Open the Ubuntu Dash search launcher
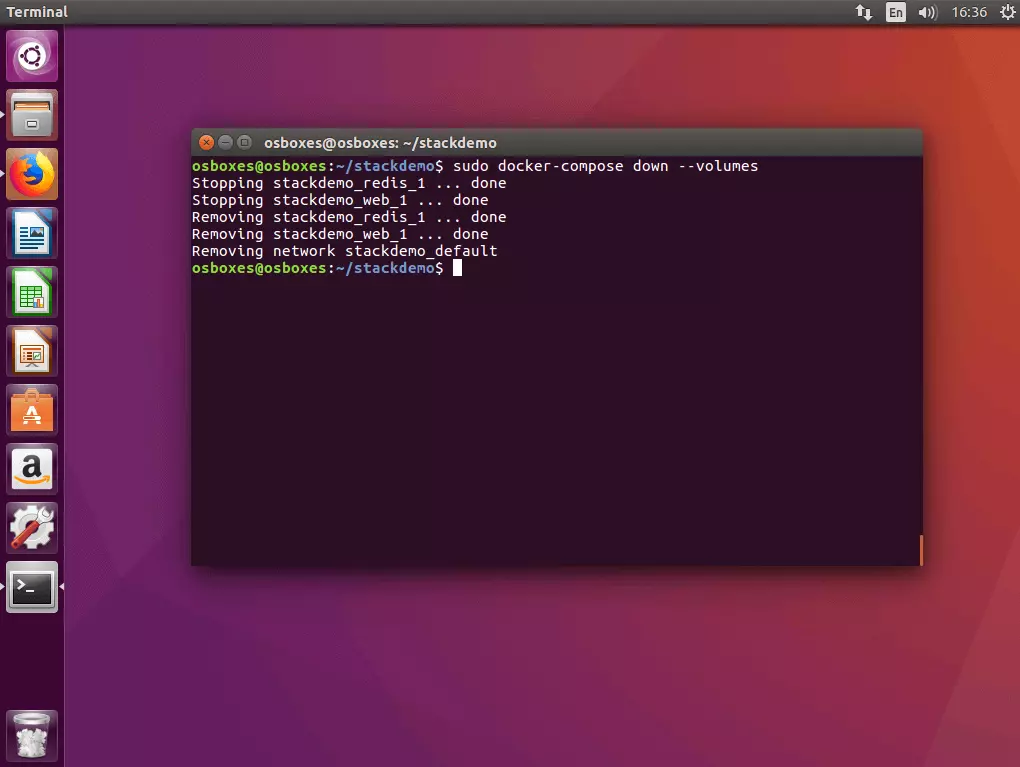The height and width of the screenshot is (767, 1020). point(32,56)
